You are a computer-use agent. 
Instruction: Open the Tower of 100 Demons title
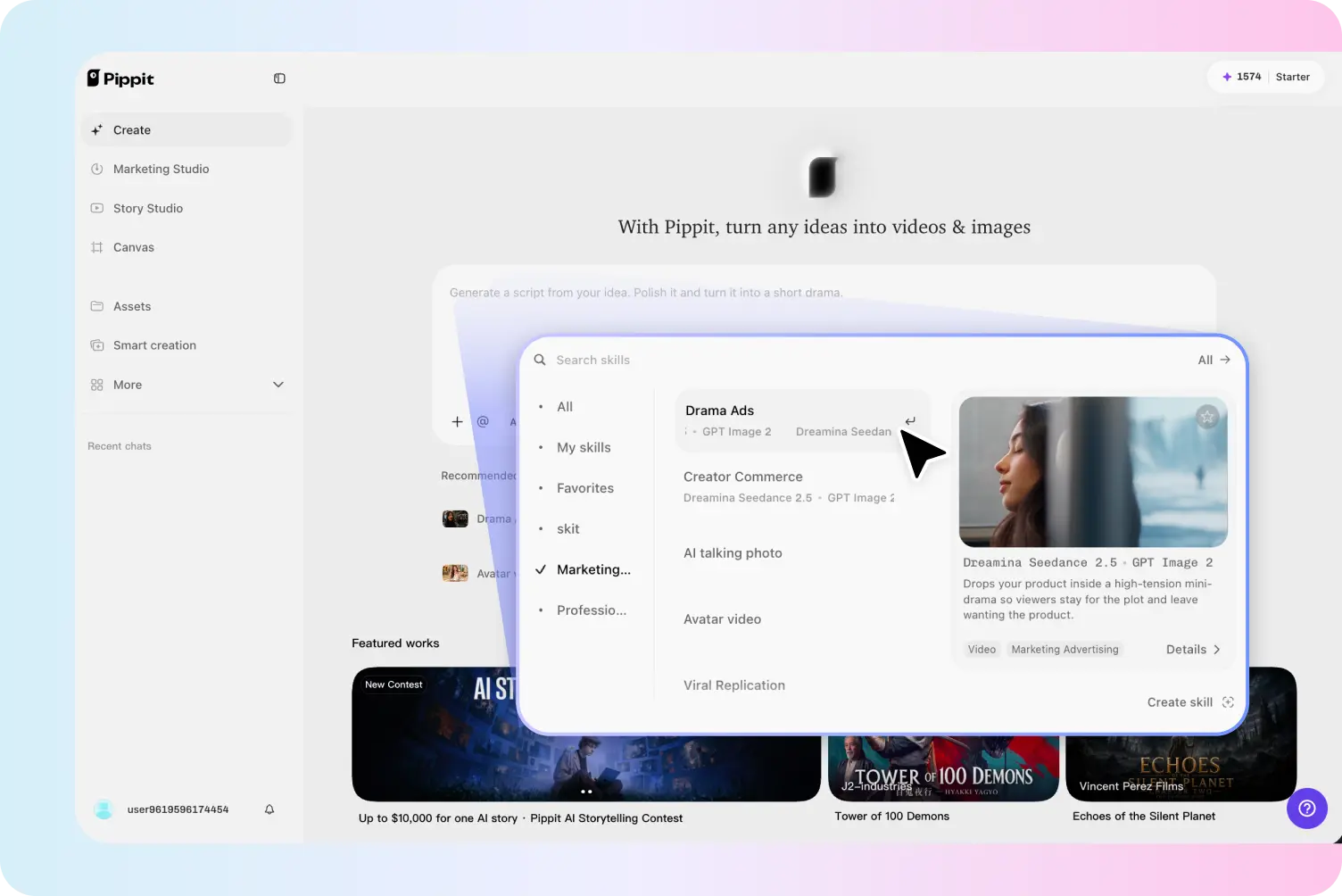click(892, 817)
